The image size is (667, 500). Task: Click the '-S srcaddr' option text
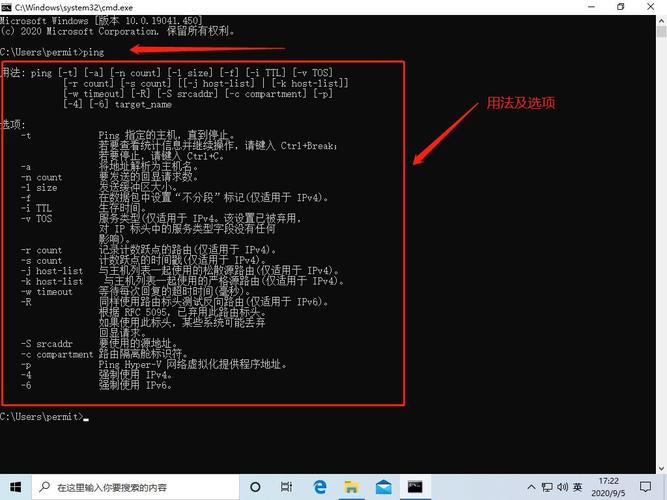pyautogui.click(x=47, y=344)
